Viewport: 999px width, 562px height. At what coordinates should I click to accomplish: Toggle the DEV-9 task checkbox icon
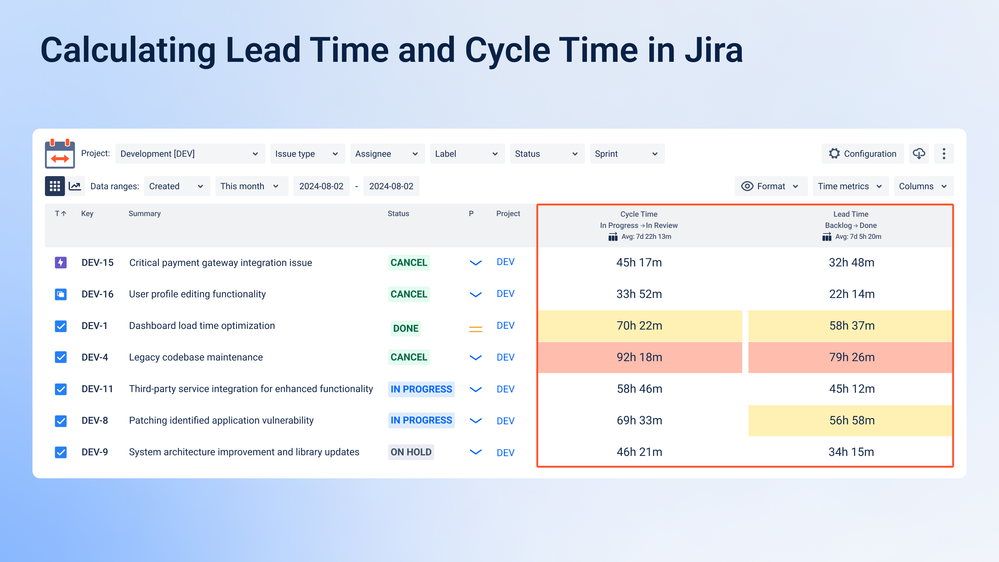[61, 452]
